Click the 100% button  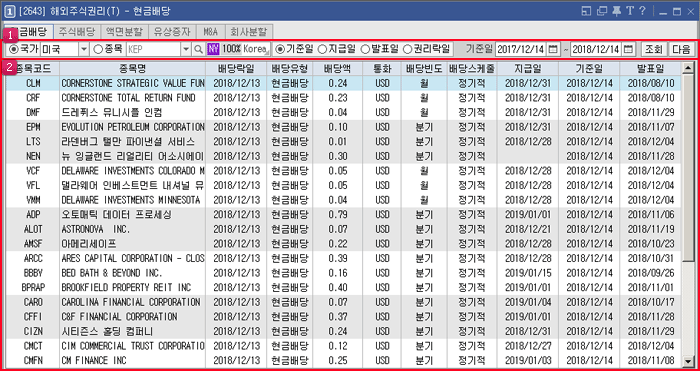click(x=232, y=49)
